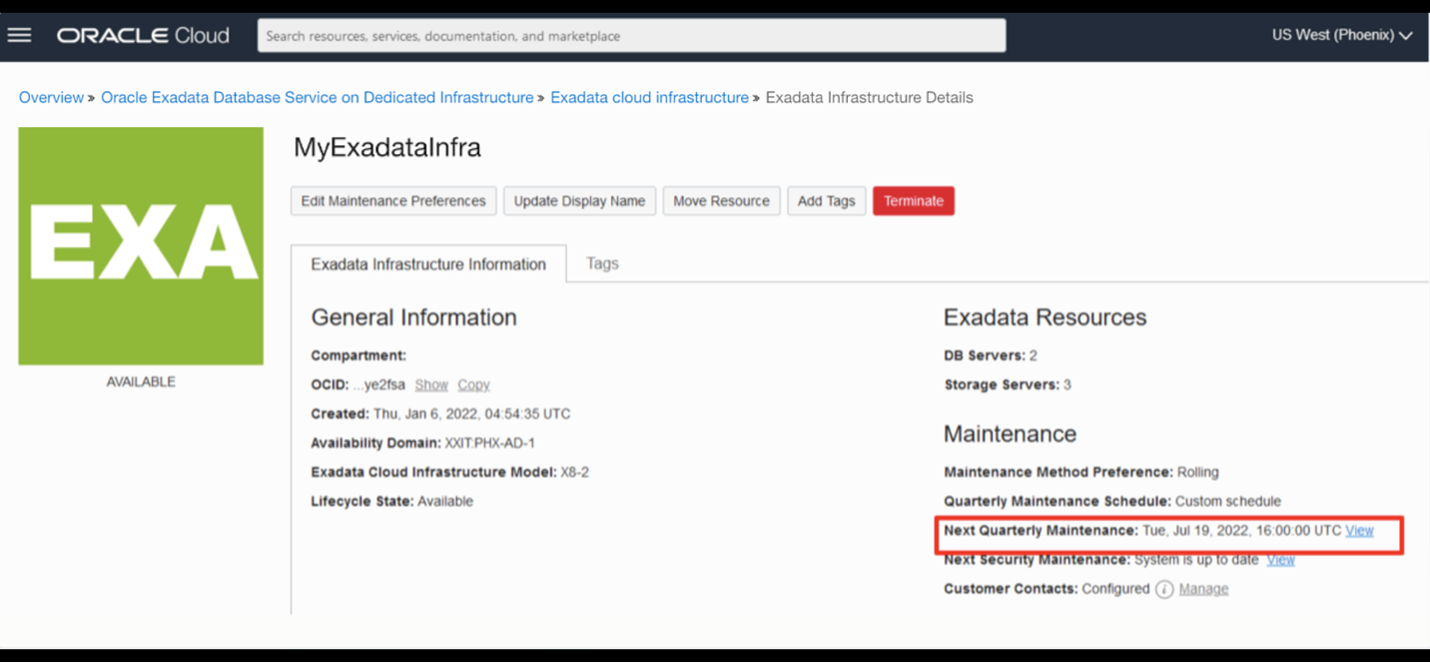Select the Exadata Infrastructure Information tab
The image size is (1430, 666).
click(x=428, y=264)
